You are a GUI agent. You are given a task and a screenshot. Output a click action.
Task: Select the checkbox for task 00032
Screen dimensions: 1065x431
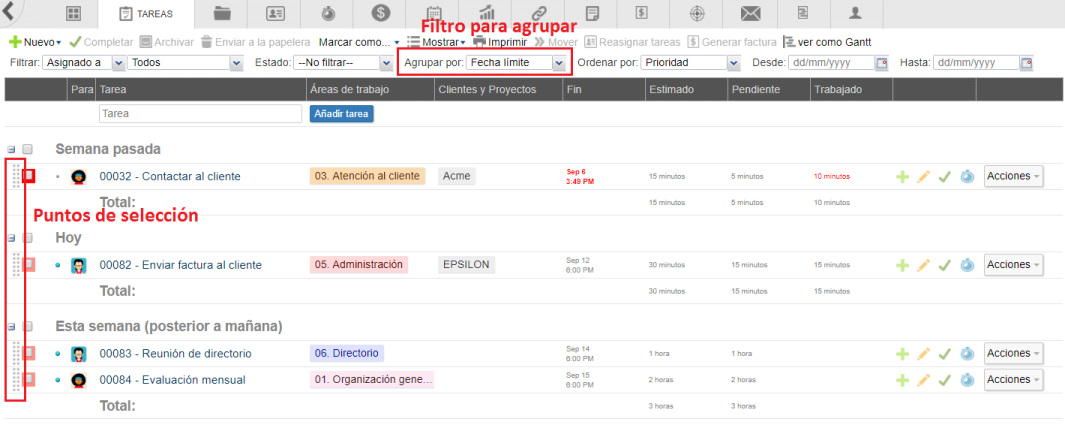[x=30, y=176]
